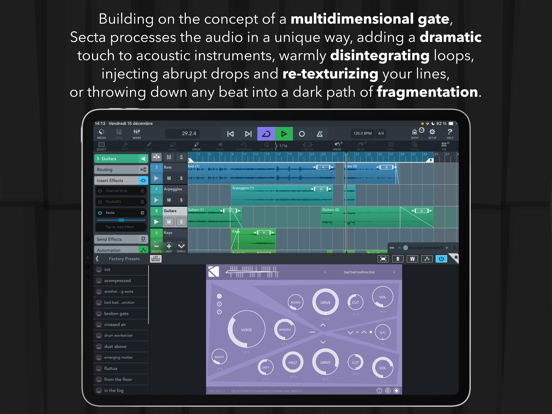Load the broken gate preset

coord(121,313)
